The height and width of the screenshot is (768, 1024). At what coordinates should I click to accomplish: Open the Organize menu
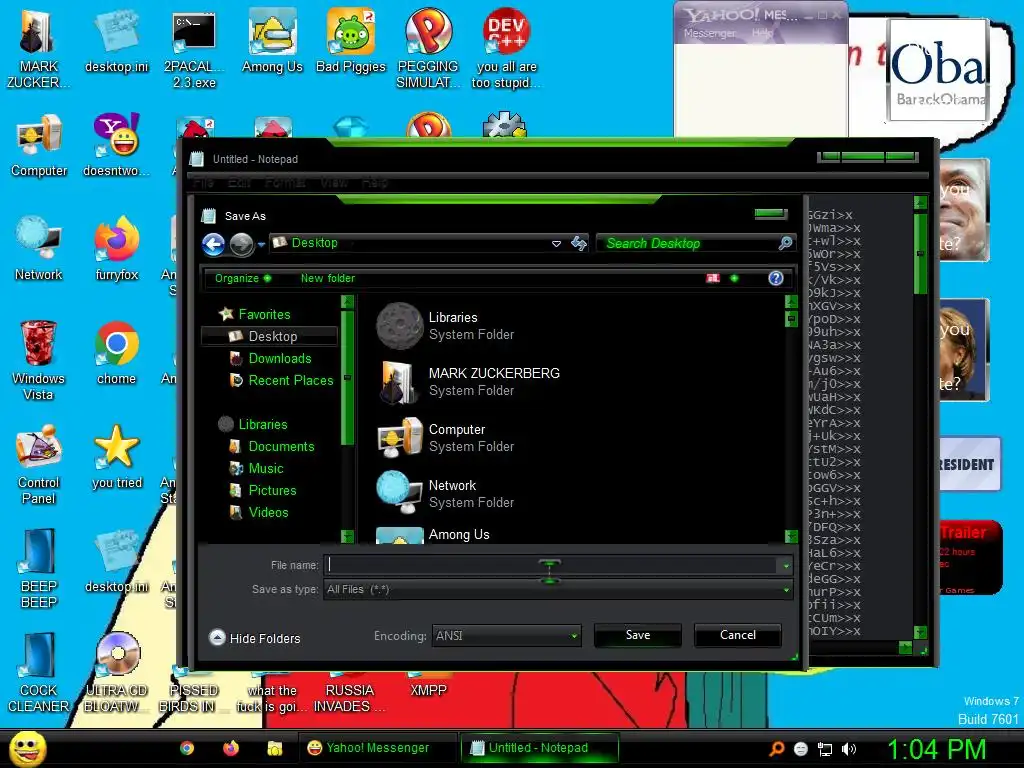tap(243, 278)
